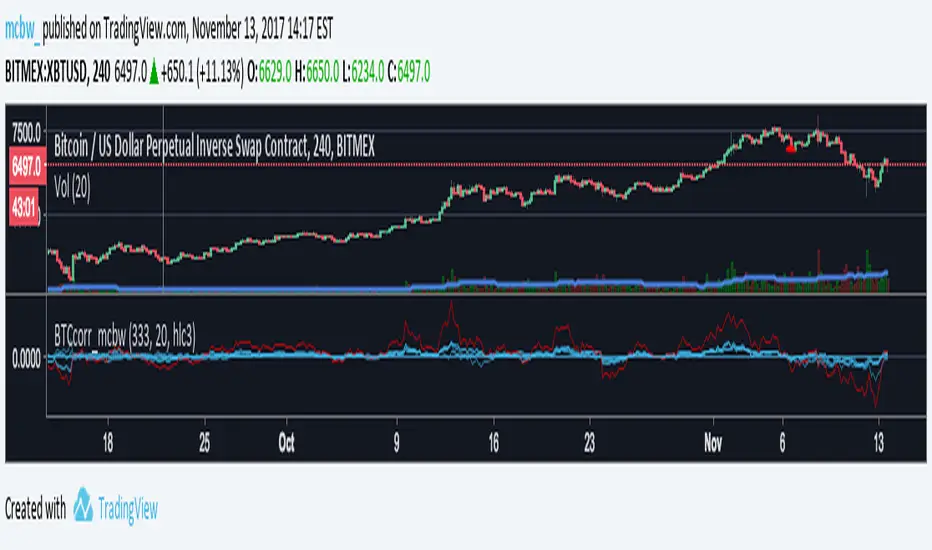
Task: Select the BITMEX:XBTUSD, 240 symbol text
Action: 58,73
